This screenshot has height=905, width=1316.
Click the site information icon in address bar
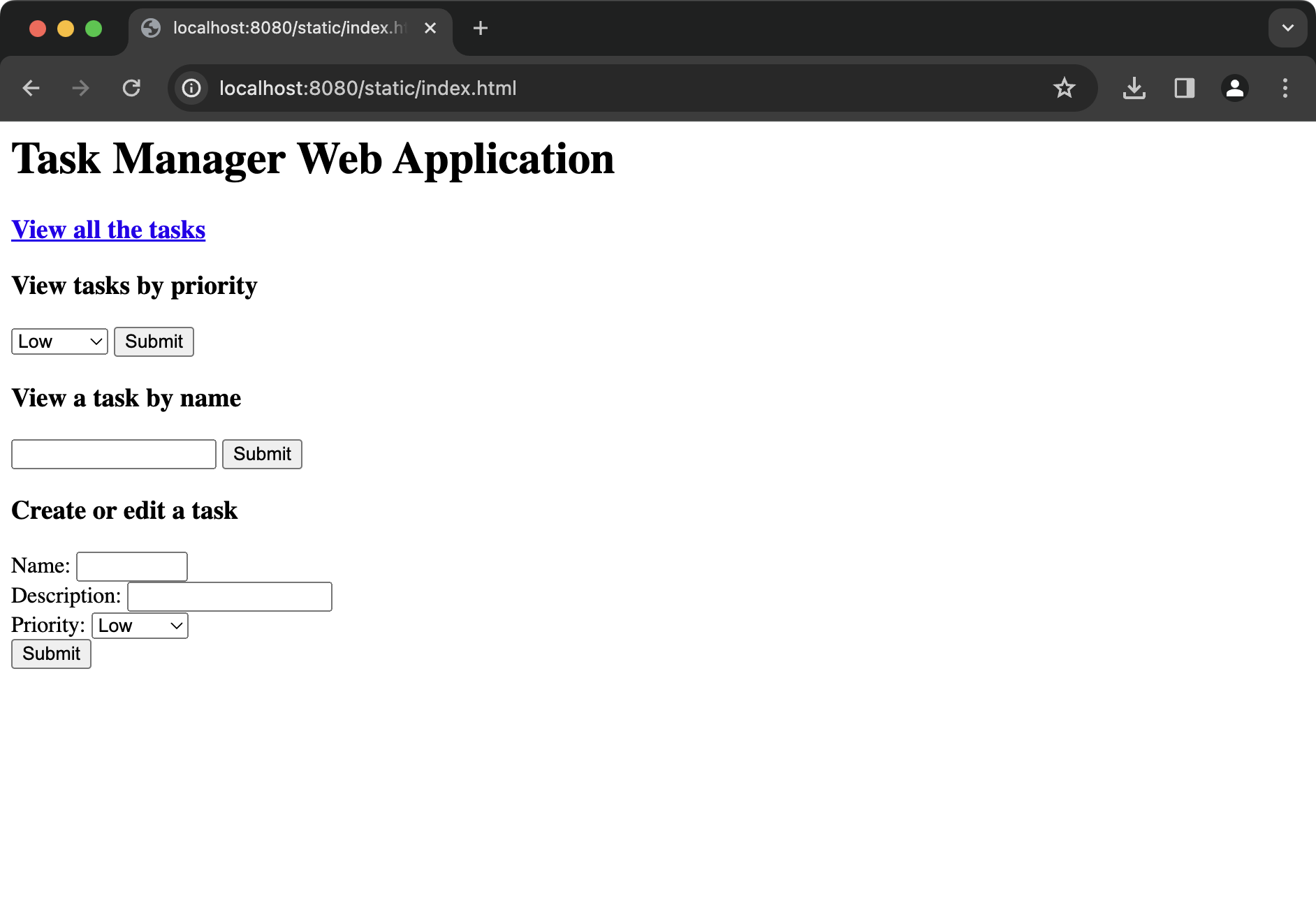coord(191,88)
